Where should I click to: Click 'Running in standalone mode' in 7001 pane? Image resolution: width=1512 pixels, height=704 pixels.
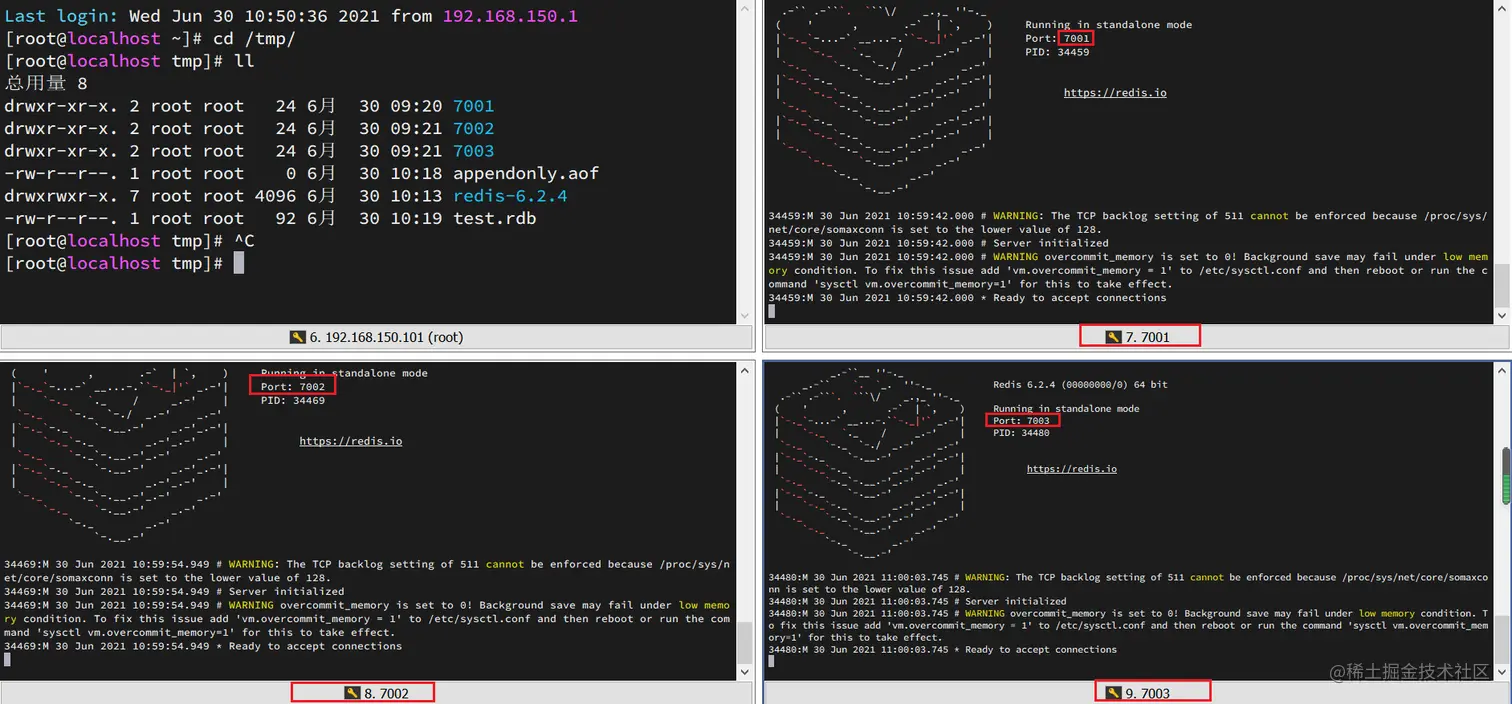pyautogui.click(x=1108, y=25)
